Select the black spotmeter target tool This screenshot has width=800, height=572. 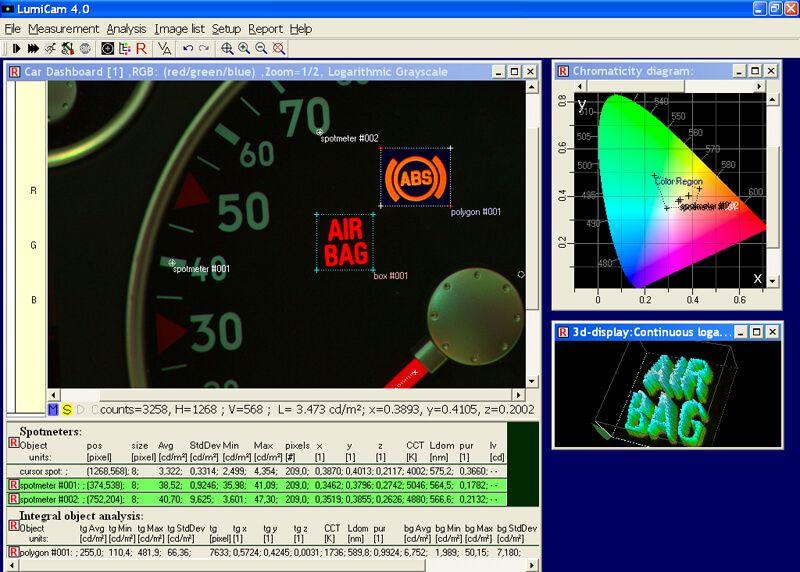coord(107,48)
